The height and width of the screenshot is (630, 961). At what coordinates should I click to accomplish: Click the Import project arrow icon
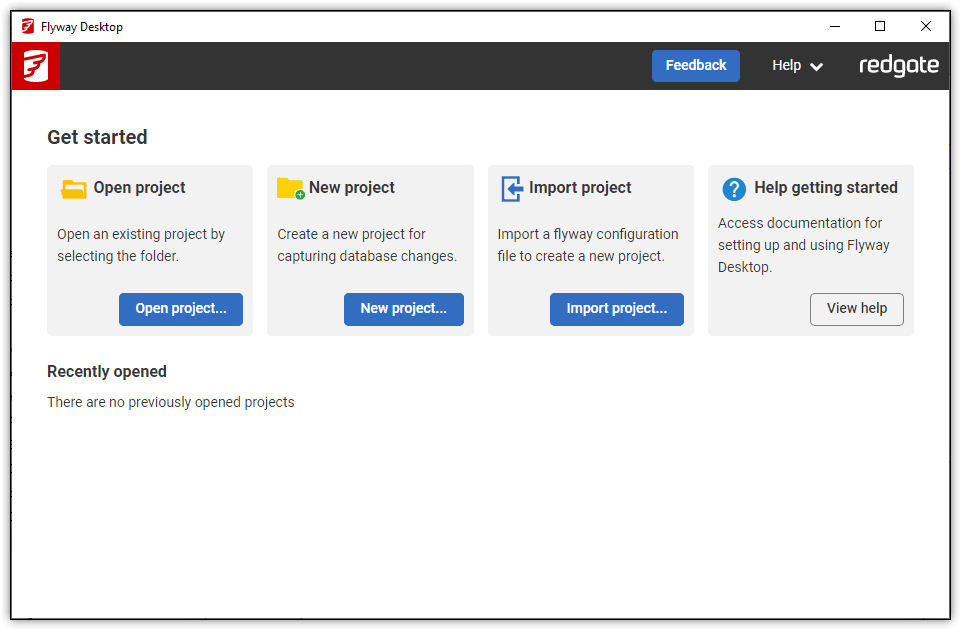click(x=512, y=189)
